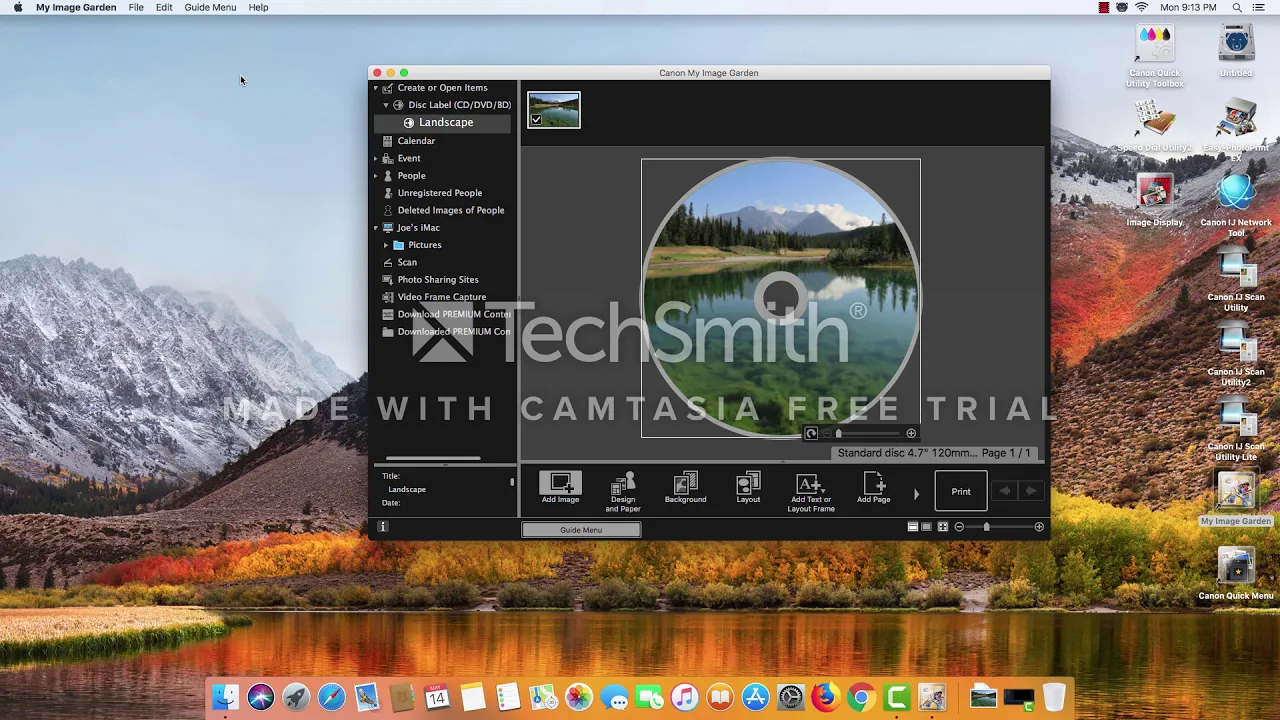Zoom in using bottom plus icon
The image size is (1280, 720).
pyautogui.click(x=1039, y=527)
